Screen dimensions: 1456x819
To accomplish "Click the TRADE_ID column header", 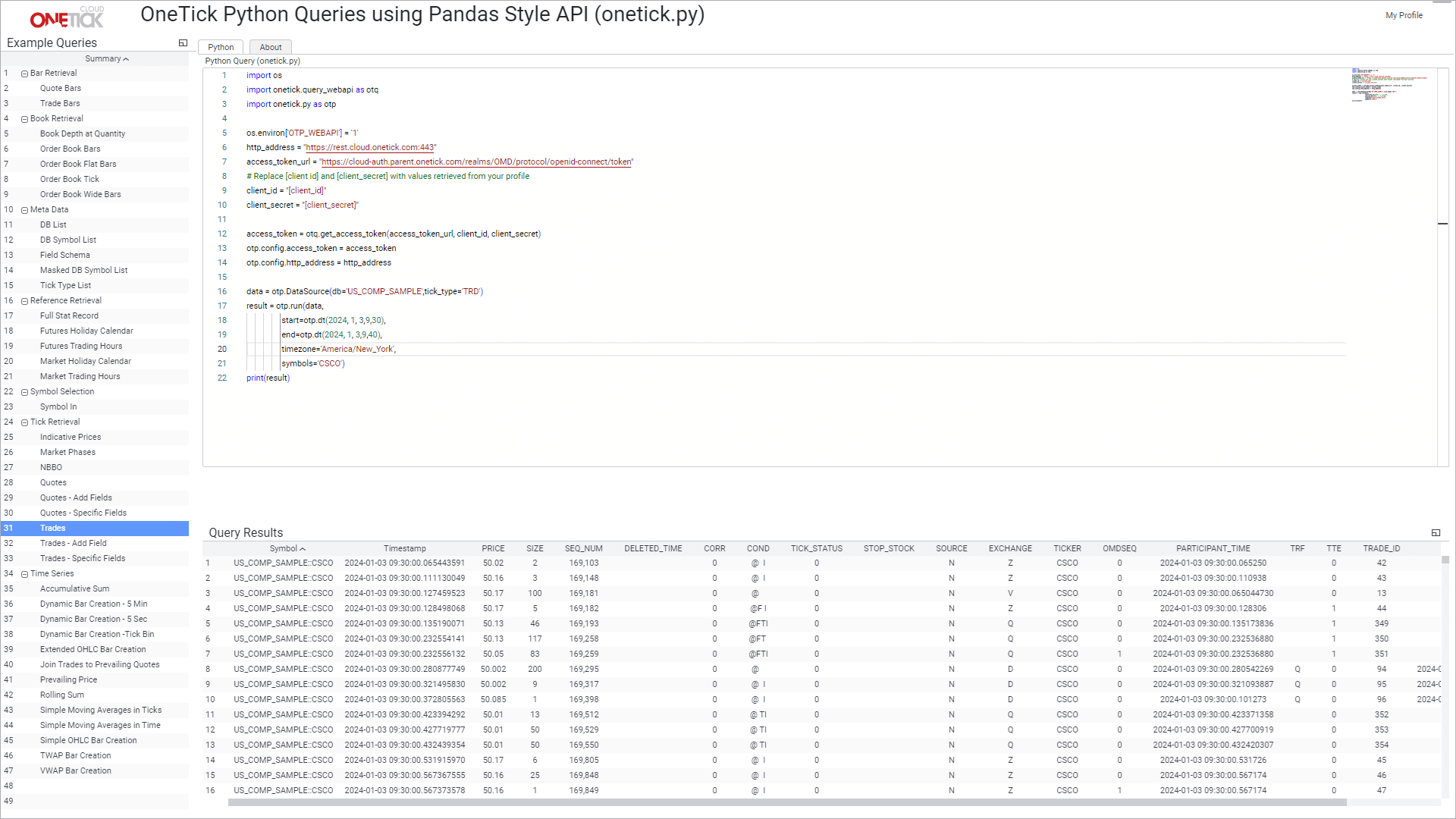I will click(1381, 548).
